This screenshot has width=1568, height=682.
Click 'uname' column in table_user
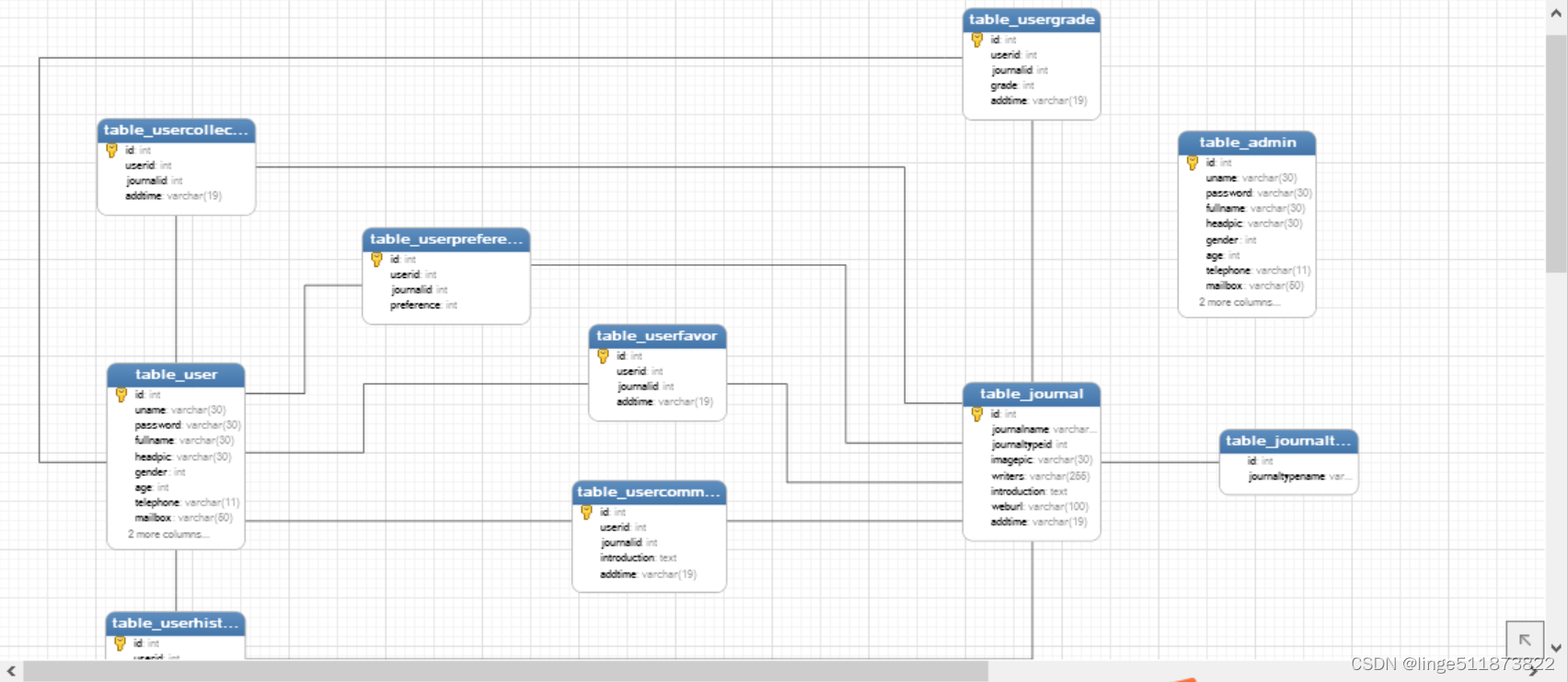(x=180, y=410)
